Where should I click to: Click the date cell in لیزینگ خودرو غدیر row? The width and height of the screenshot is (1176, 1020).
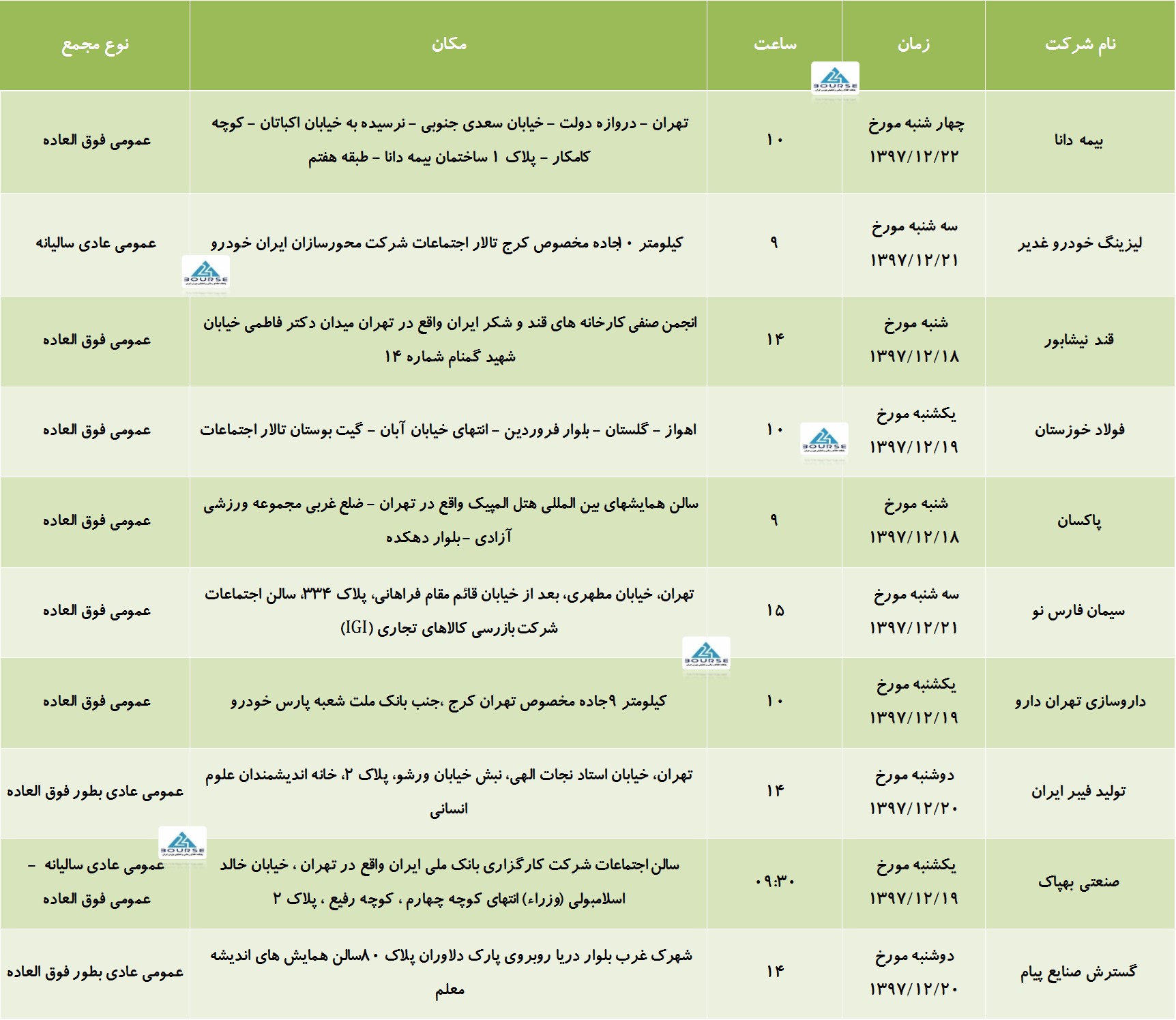915,243
